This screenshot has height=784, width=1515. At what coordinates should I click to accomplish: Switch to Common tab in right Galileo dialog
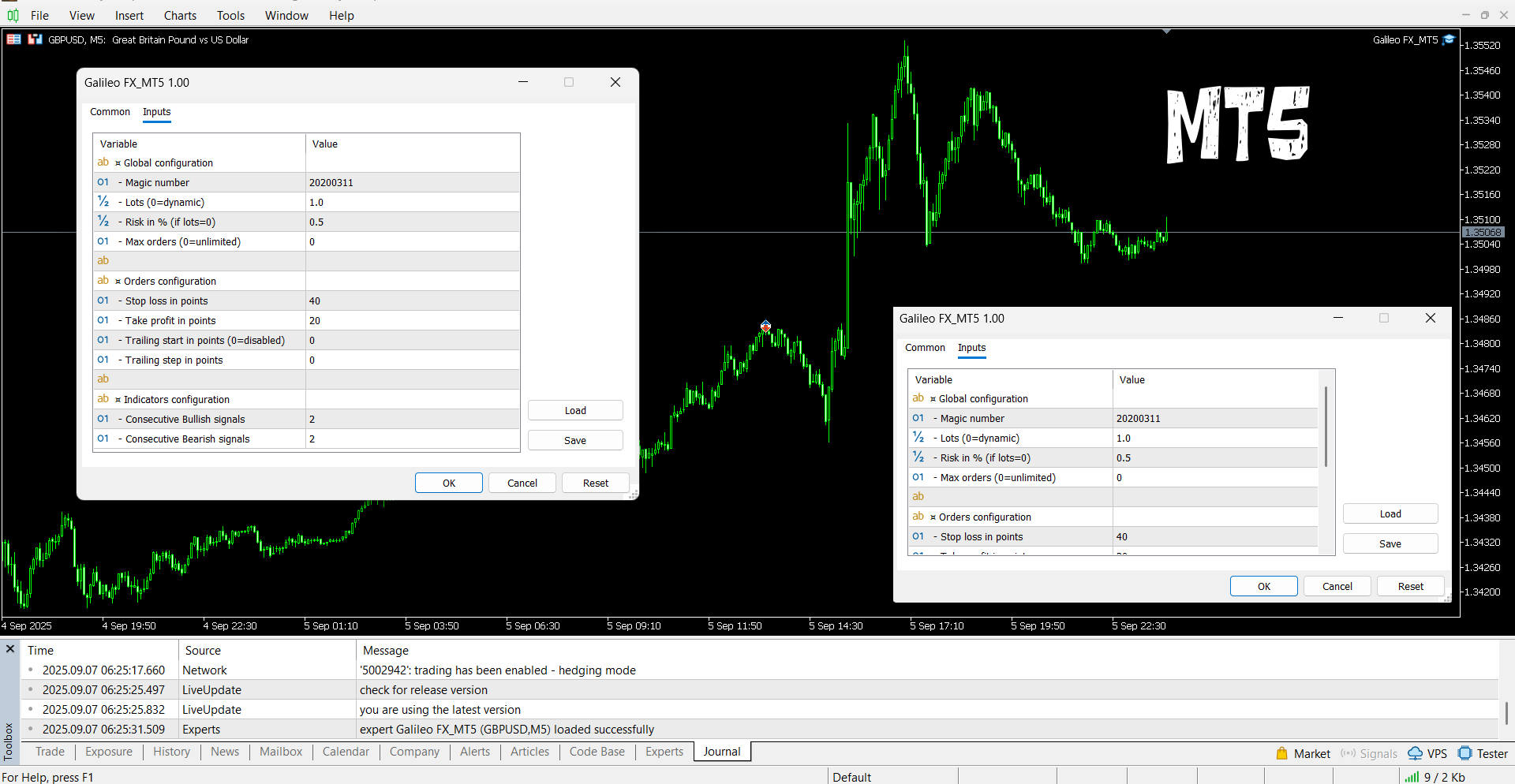[925, 348]
